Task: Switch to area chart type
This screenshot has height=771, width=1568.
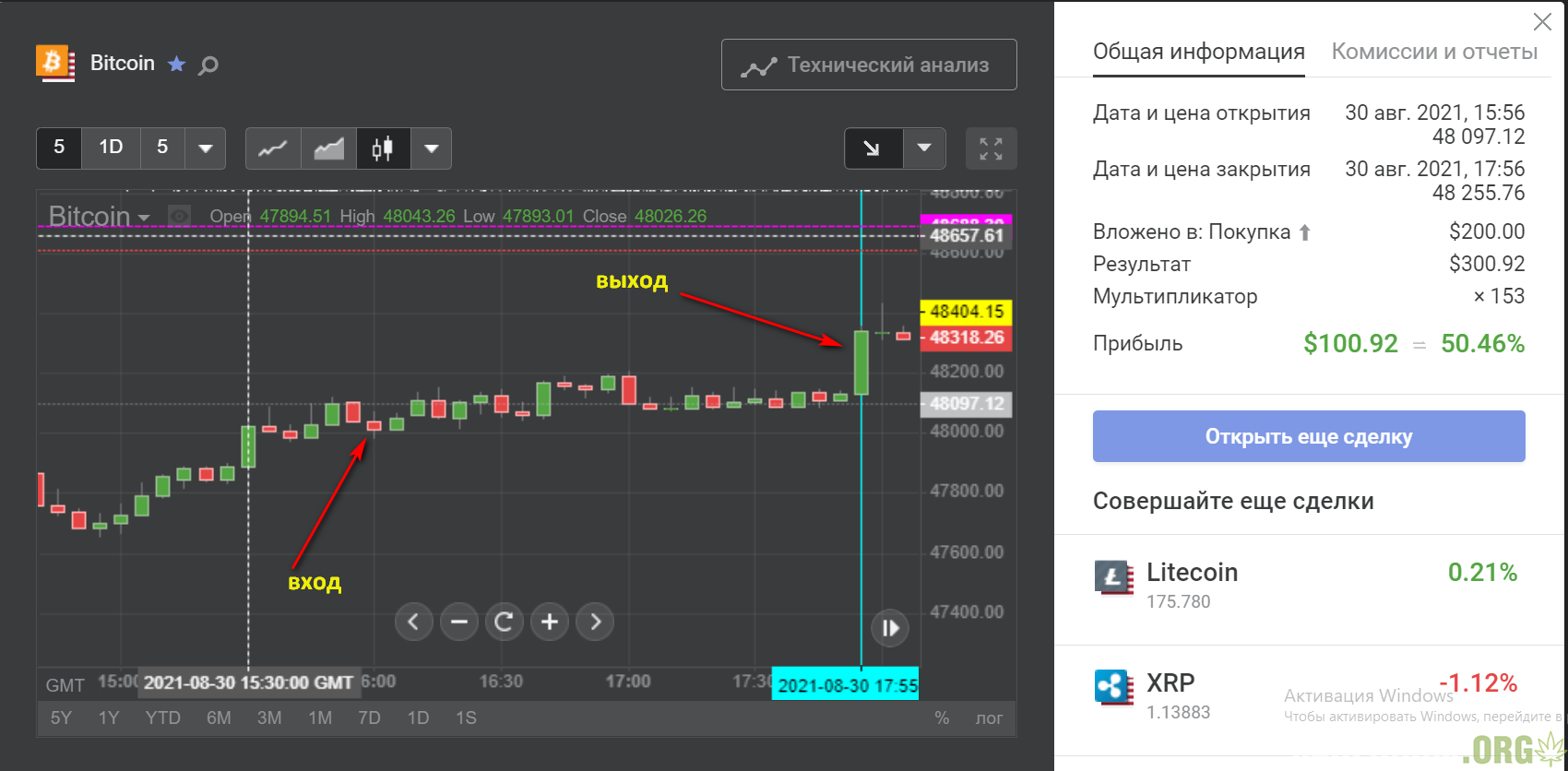Action: tap(328, 148)
